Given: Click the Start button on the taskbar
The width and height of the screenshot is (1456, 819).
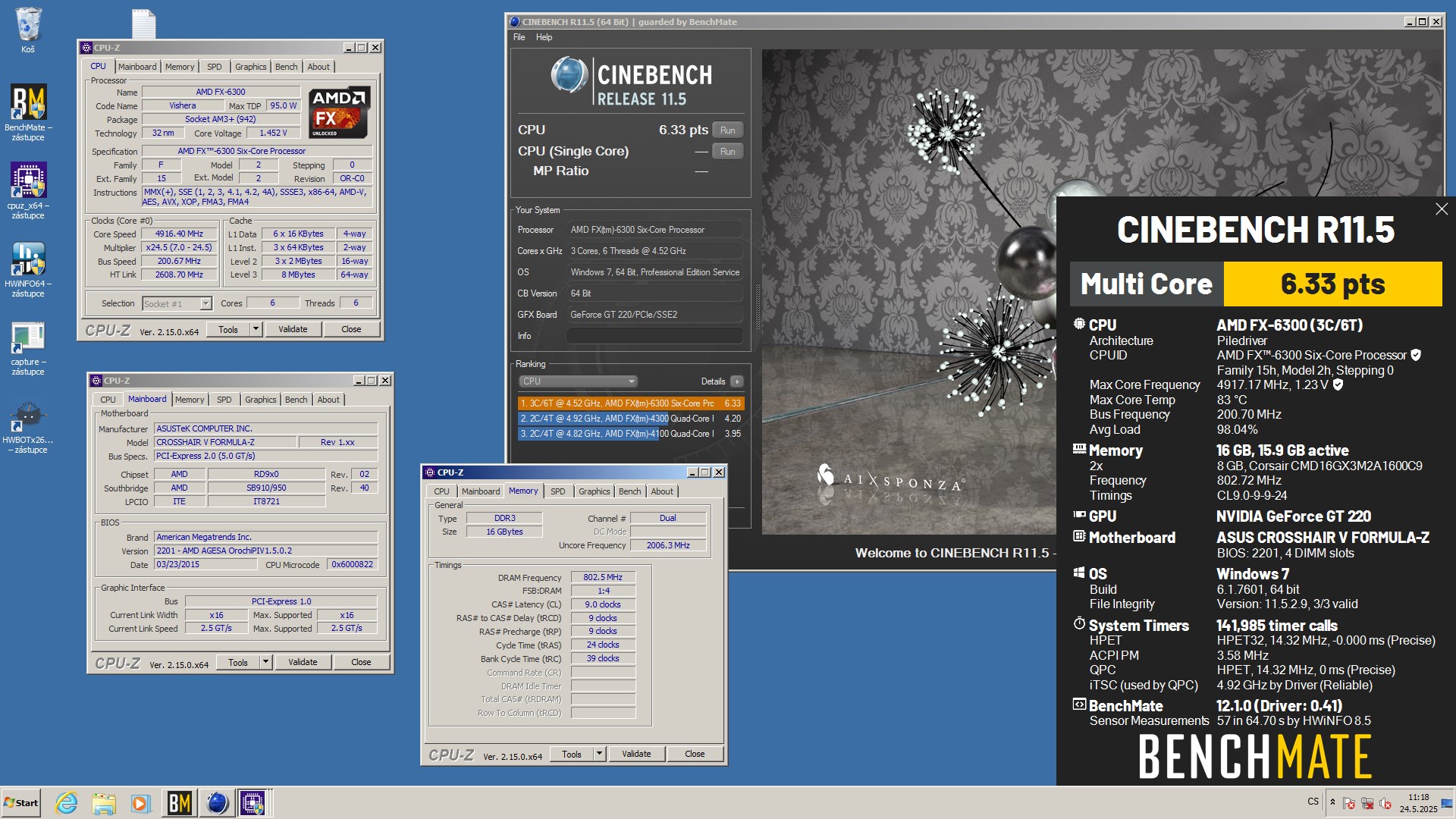Looking at the screenshot, I should (x=20, y=802).
